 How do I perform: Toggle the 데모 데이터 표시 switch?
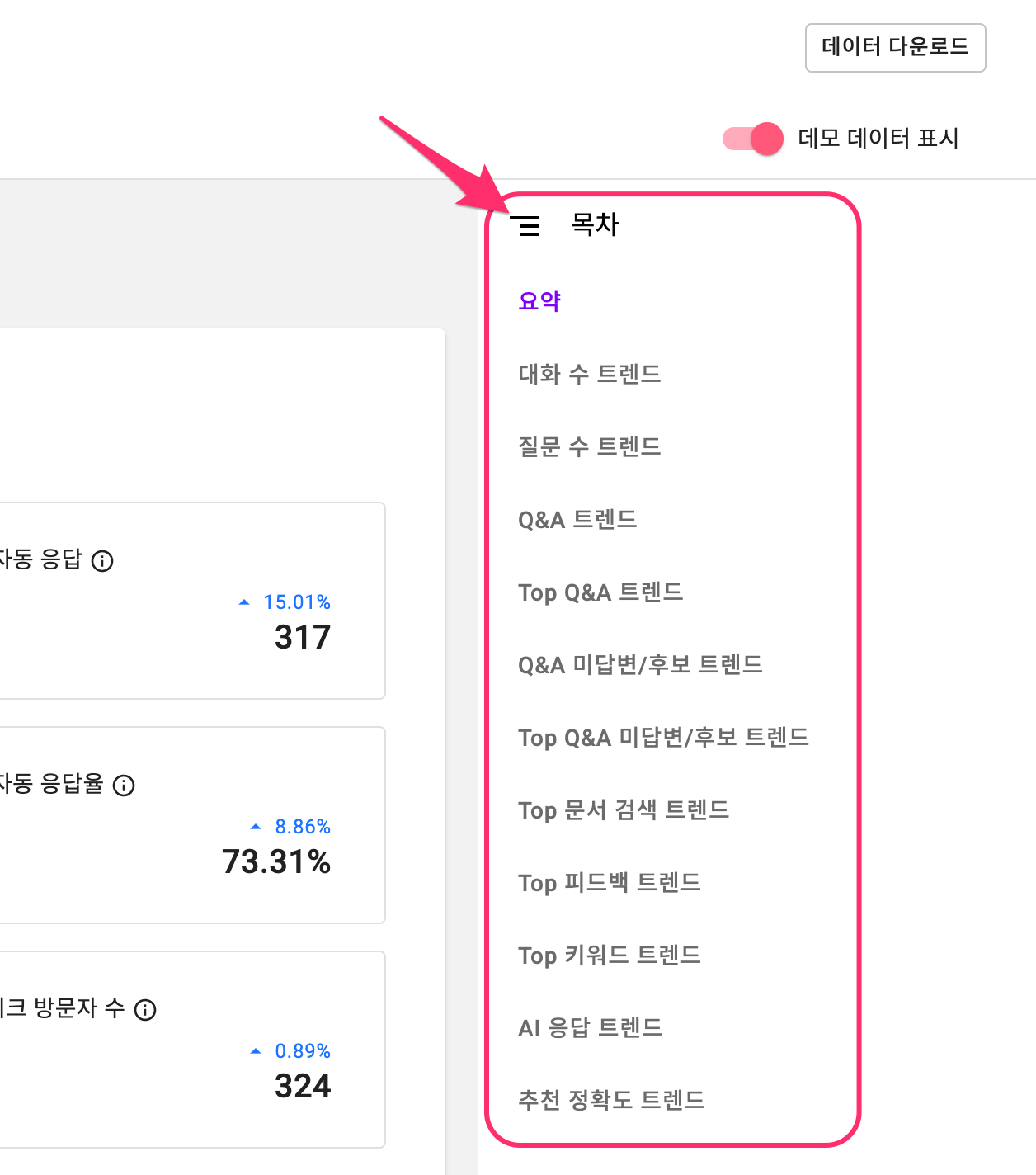coord(753,139)
